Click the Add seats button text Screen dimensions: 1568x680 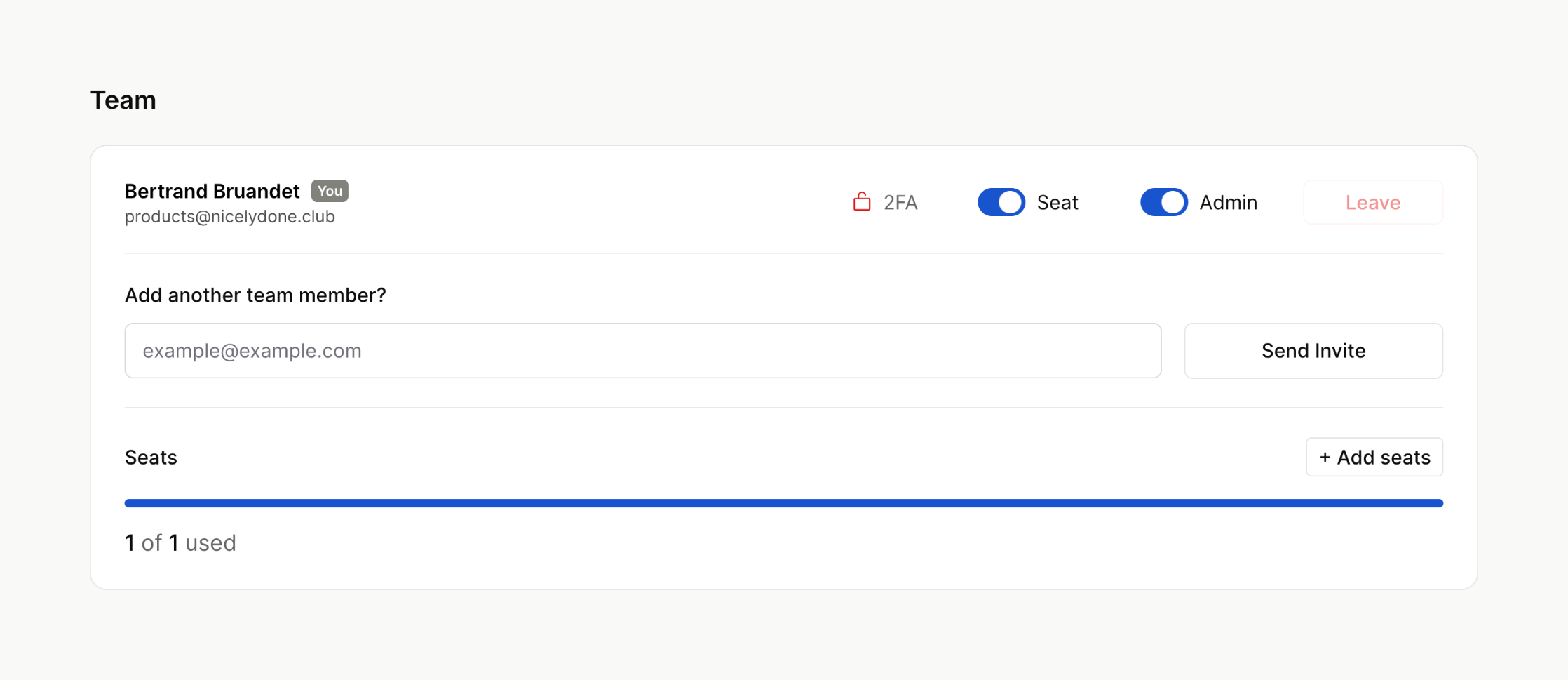(x=1384, y=458)
